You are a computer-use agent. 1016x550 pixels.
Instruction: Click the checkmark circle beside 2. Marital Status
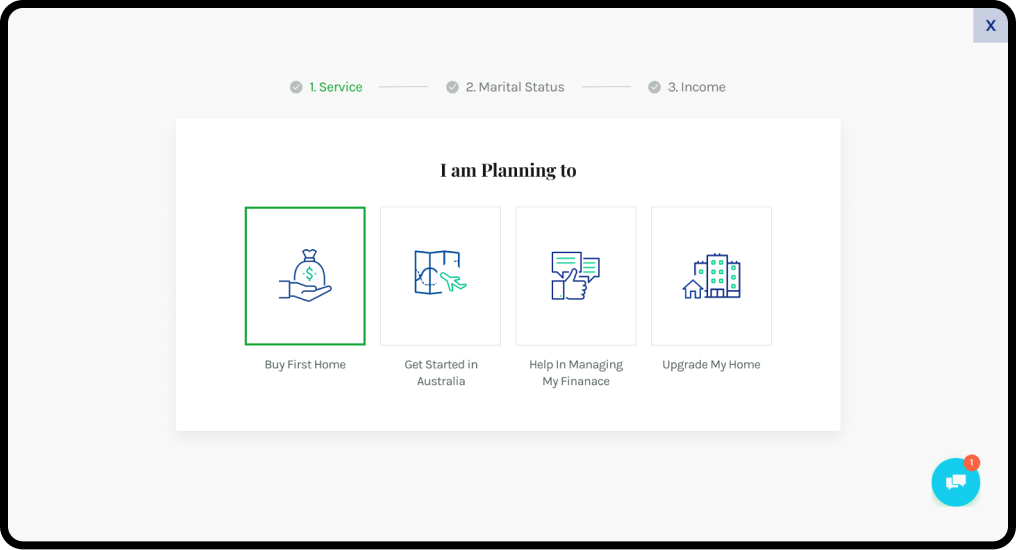pyautogui.click(x=452, y=87)
